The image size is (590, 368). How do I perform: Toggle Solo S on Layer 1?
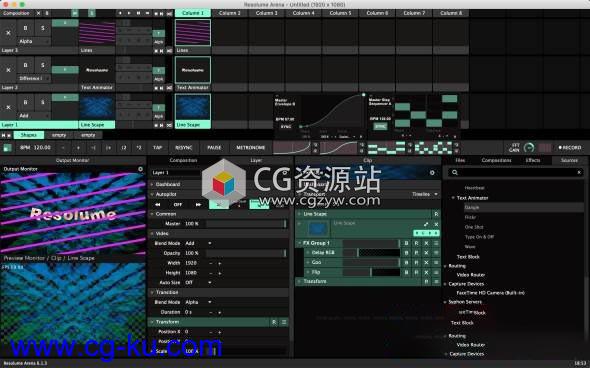click(43, 102)
